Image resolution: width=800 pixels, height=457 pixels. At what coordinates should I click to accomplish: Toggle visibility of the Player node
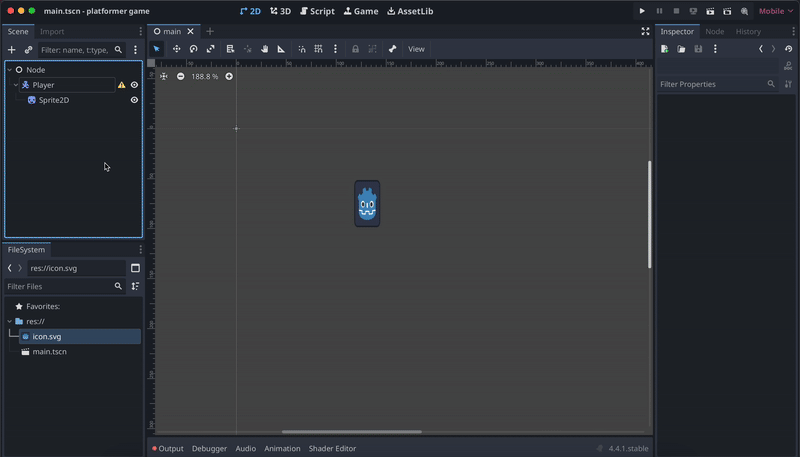(x=135, y=85)
